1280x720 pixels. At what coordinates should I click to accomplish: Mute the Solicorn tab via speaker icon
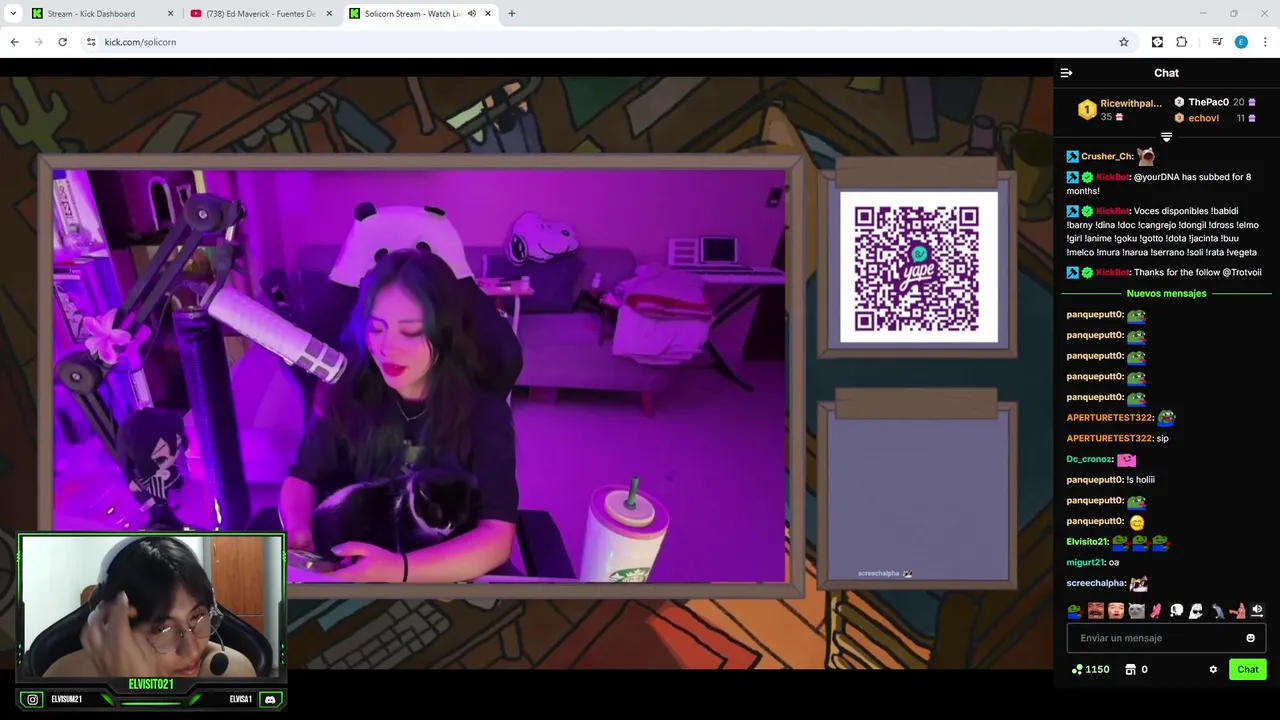tap(471, 14)
